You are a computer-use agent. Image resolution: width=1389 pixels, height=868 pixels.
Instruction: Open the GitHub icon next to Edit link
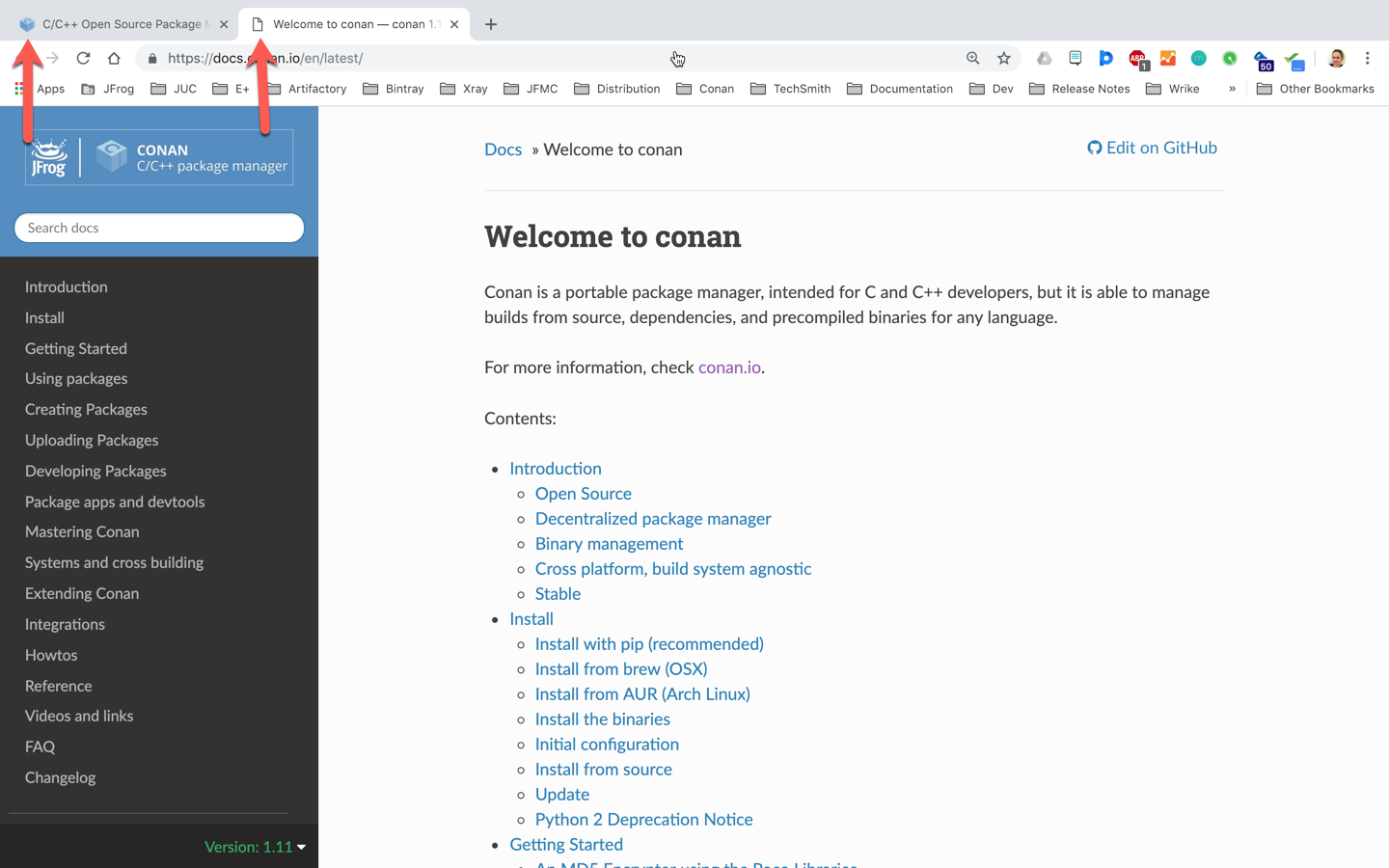[x=1094, y=148]
